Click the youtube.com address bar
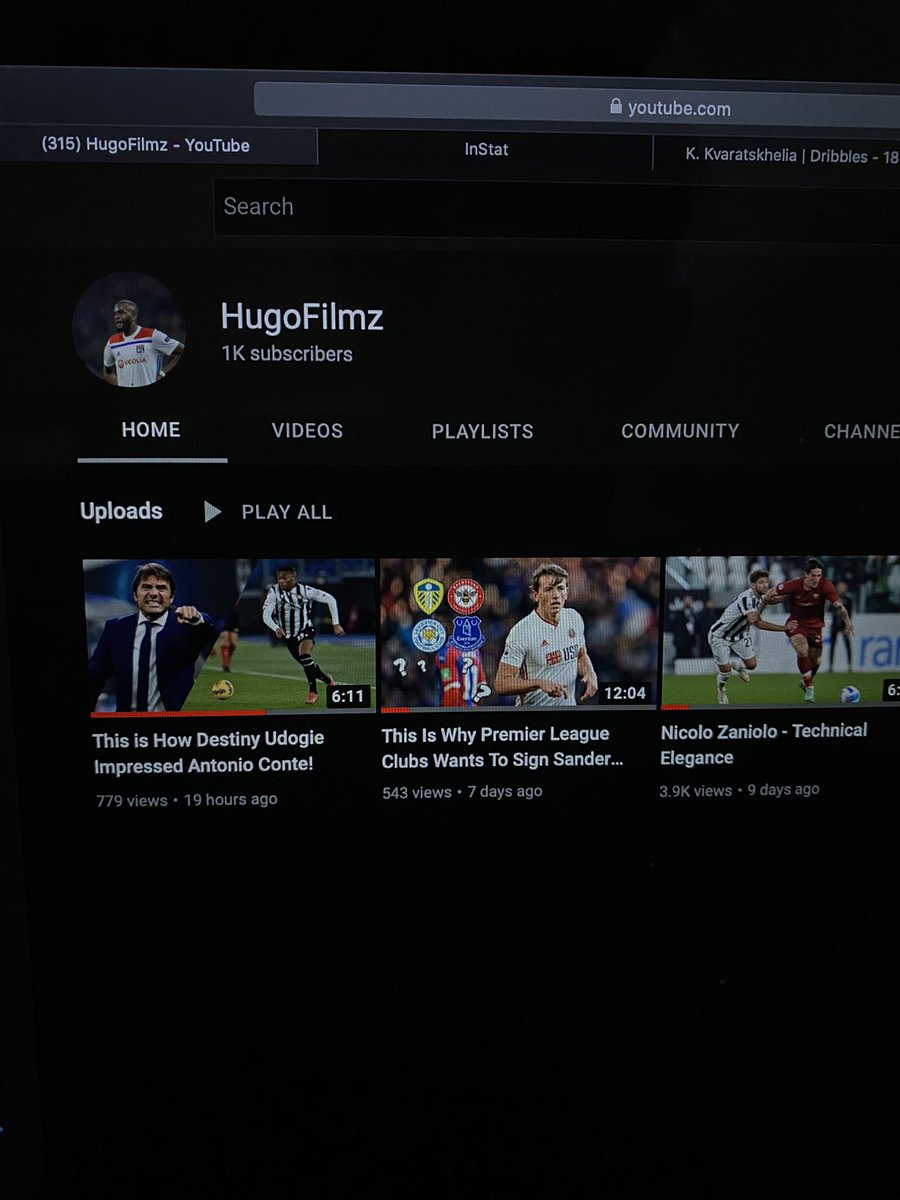Viewport: 900px width, 1200px height. [x=577, y=105]
